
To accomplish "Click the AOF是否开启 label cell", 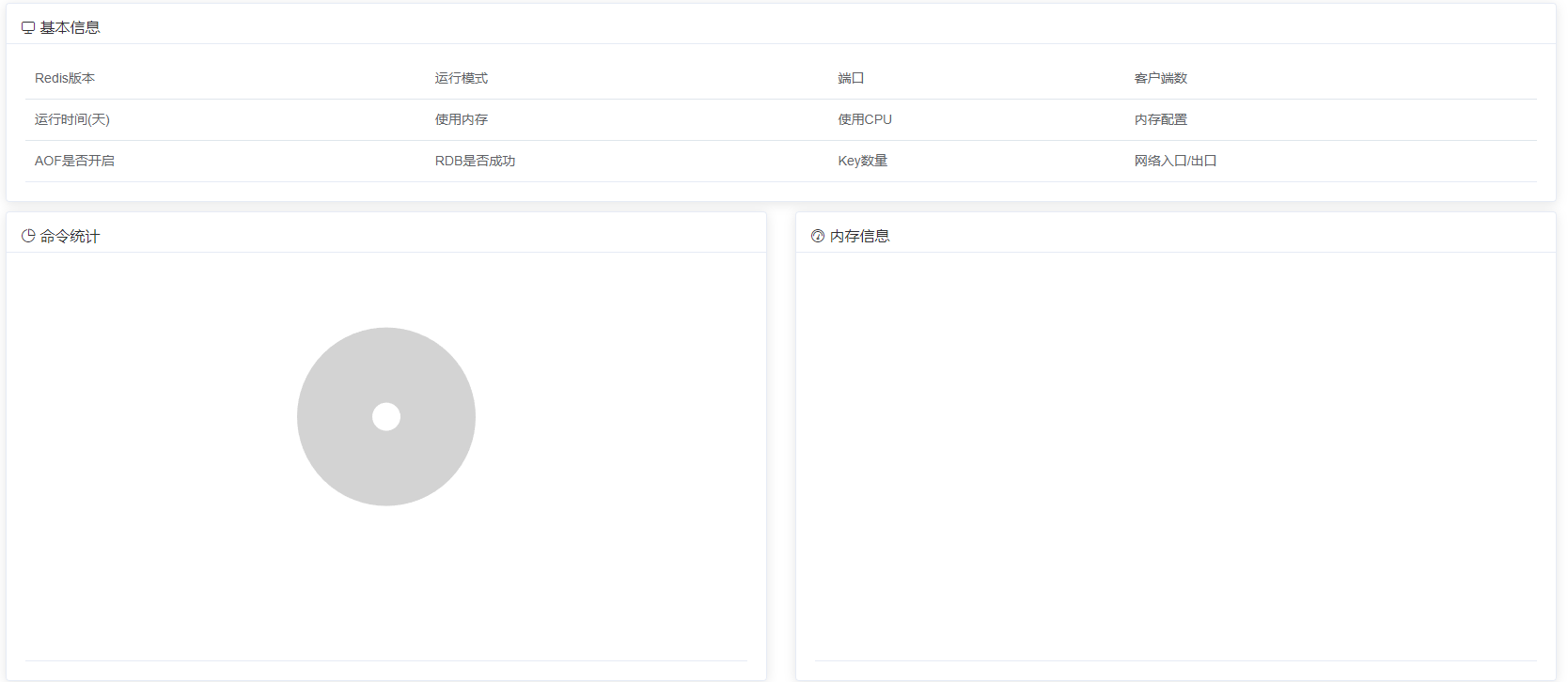I will [x=75, y=161].
